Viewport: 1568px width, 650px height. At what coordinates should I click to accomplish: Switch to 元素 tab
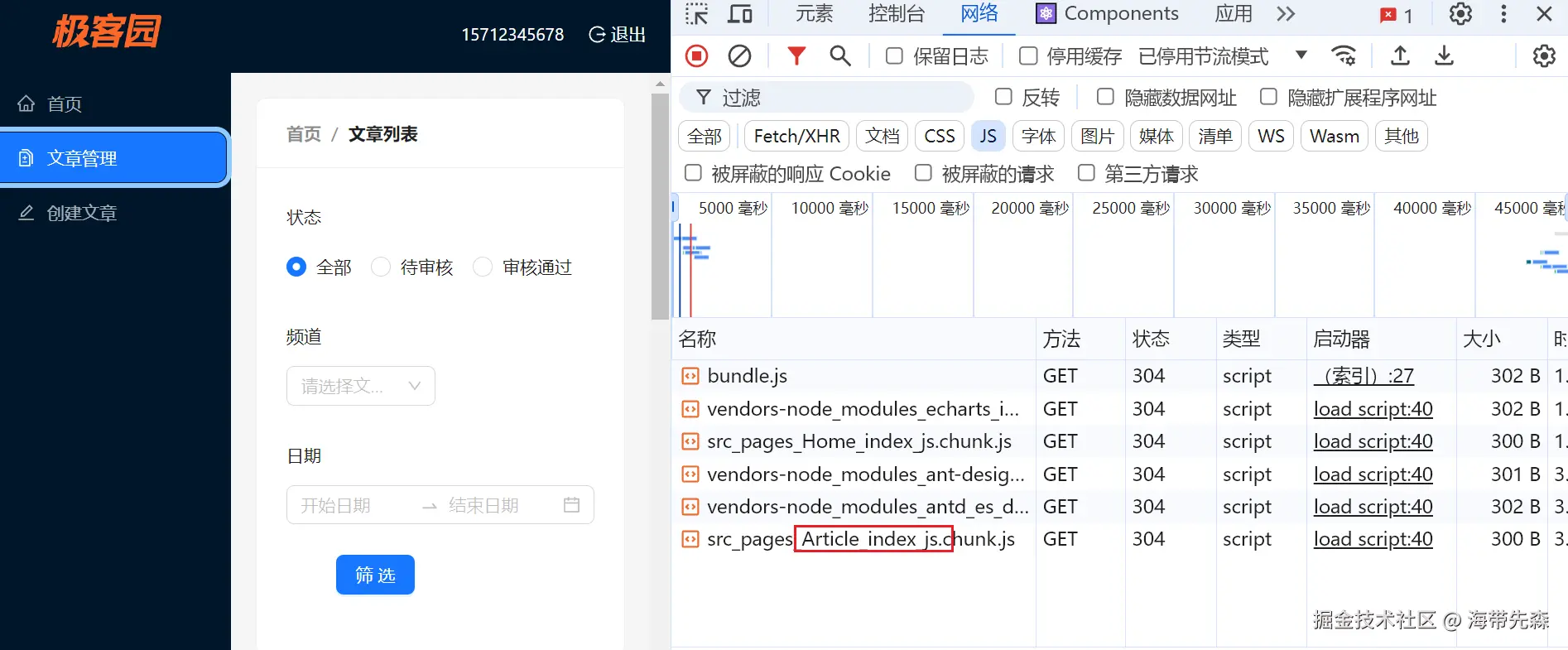[814, 14]
